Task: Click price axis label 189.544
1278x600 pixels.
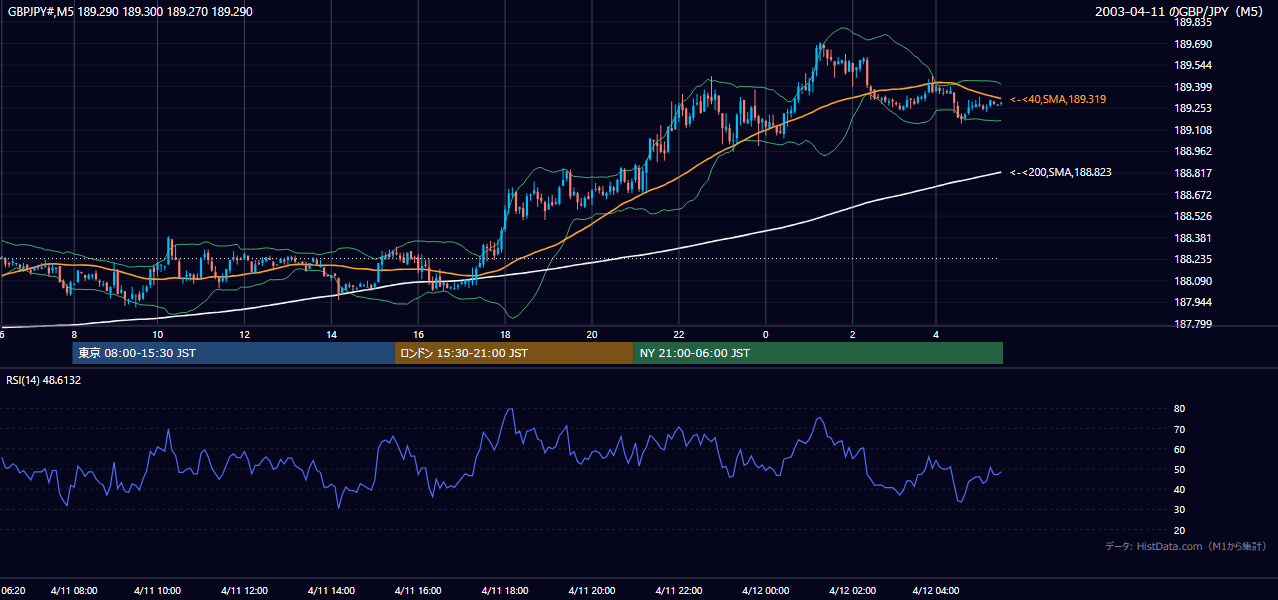Action: tap(1193, 66)
